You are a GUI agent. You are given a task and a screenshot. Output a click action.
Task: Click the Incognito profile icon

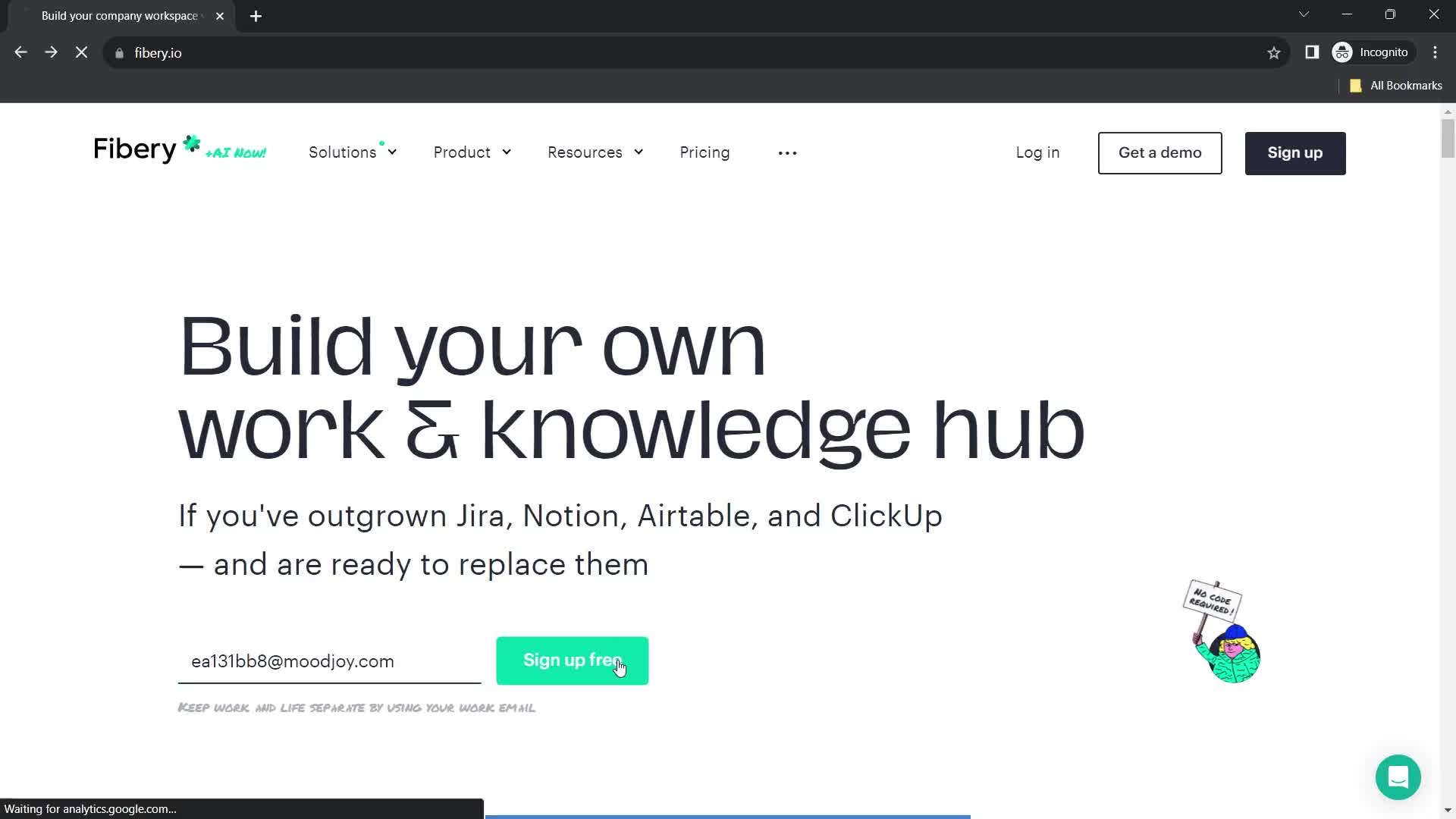(x=1344, y=52)
